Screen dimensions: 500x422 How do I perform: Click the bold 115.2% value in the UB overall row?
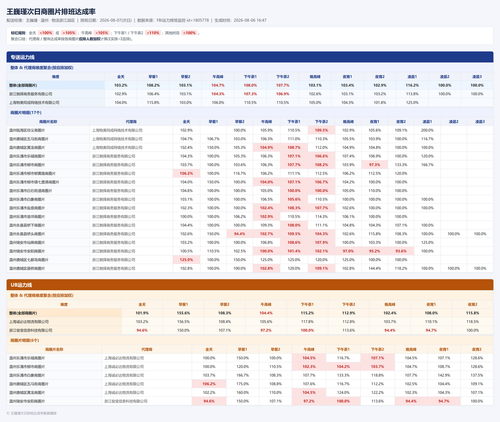(x=307, y=313)
